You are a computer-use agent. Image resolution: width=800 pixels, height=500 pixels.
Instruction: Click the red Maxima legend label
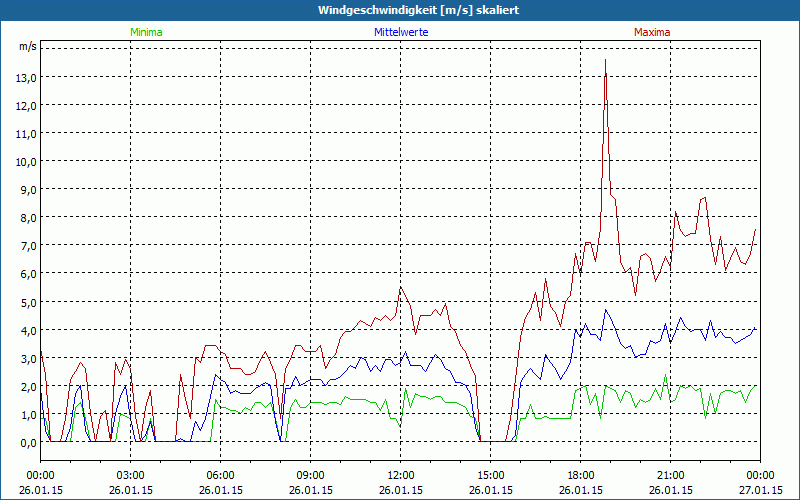(652, 32)
